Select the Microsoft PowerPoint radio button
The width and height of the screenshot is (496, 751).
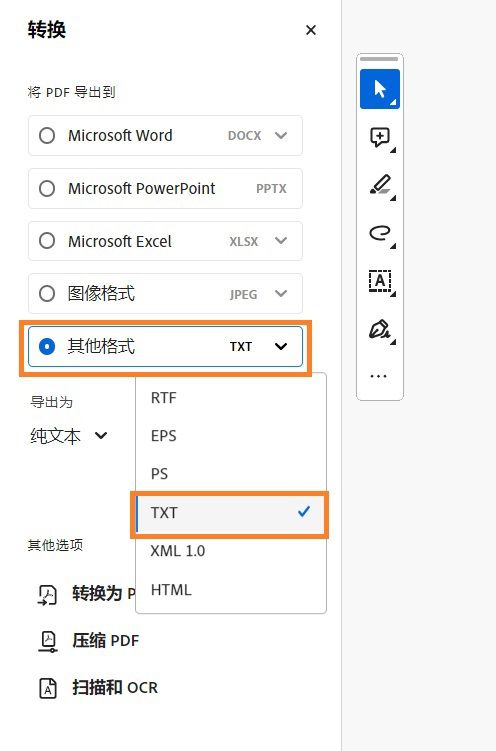(x=47, y=188)
